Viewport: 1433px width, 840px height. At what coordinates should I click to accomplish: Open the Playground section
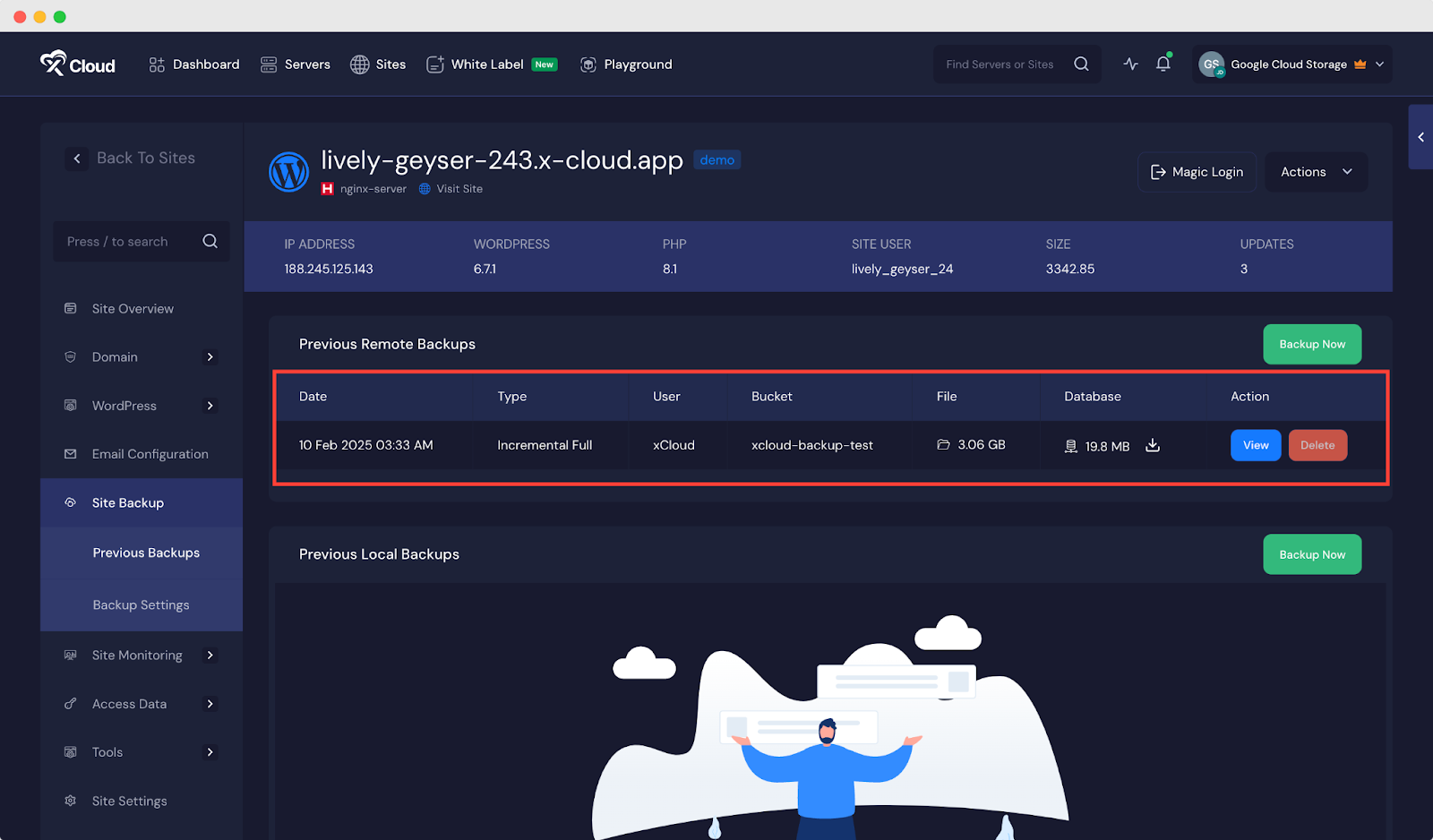[626, 64]
